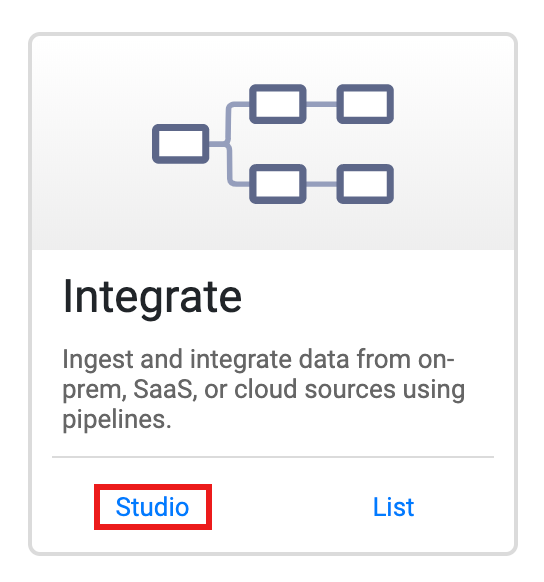This screenshot has width=544, height=582.
Task: Click the 'Ingest and integrate data' text line
Action: point(206,360)
